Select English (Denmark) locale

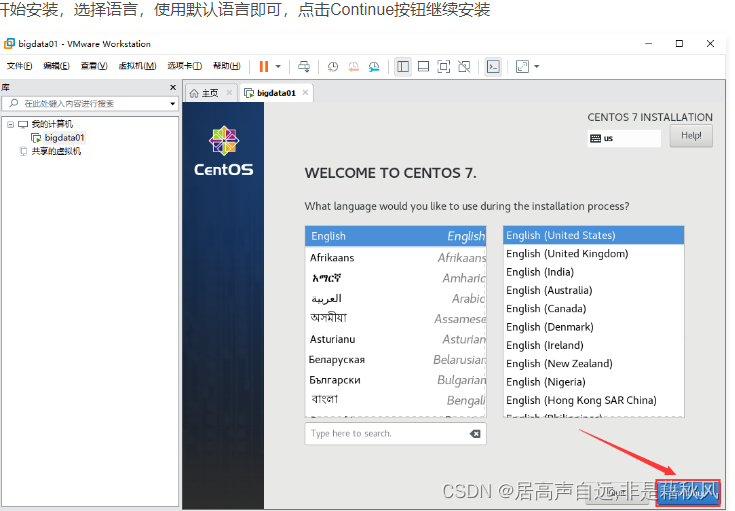tap(593, 327)
